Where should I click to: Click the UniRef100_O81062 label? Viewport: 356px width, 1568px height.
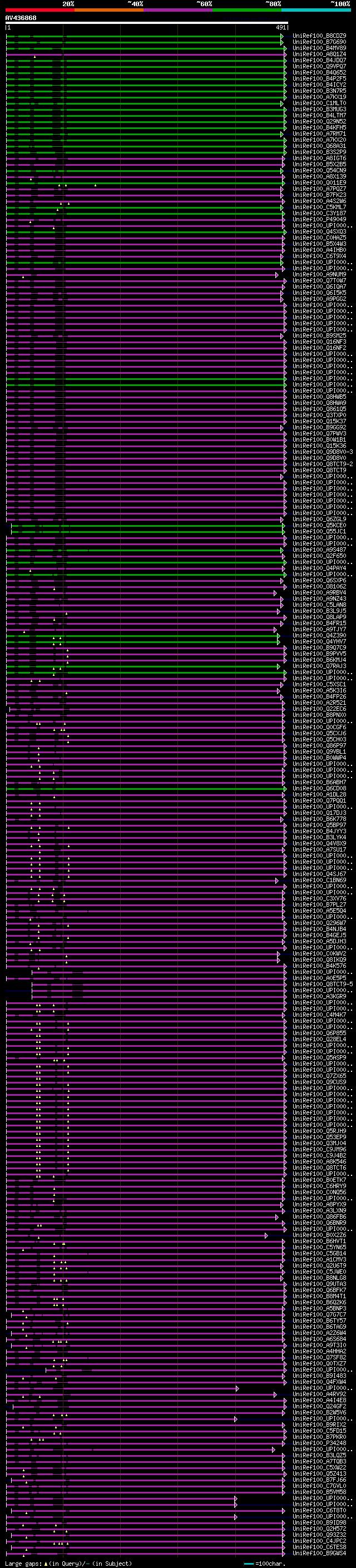click(x=319, y=586)
